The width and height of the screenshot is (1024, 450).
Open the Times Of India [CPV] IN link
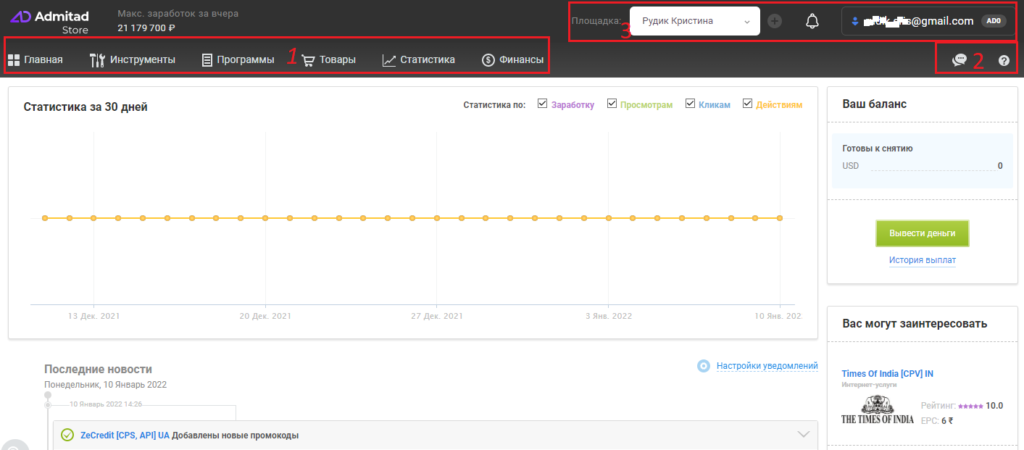(888, 374)
